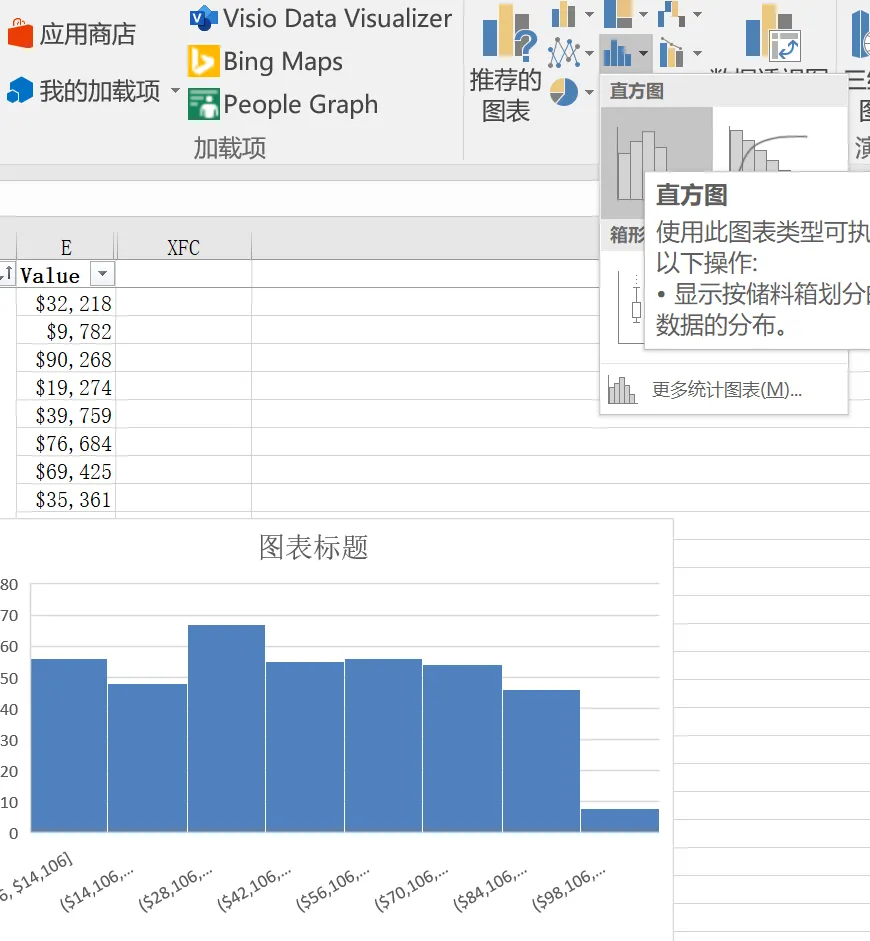Expand the 我的加载项 dropdown arrow
The width and height of the screenshot is (870, 941).
pos(175,91)
